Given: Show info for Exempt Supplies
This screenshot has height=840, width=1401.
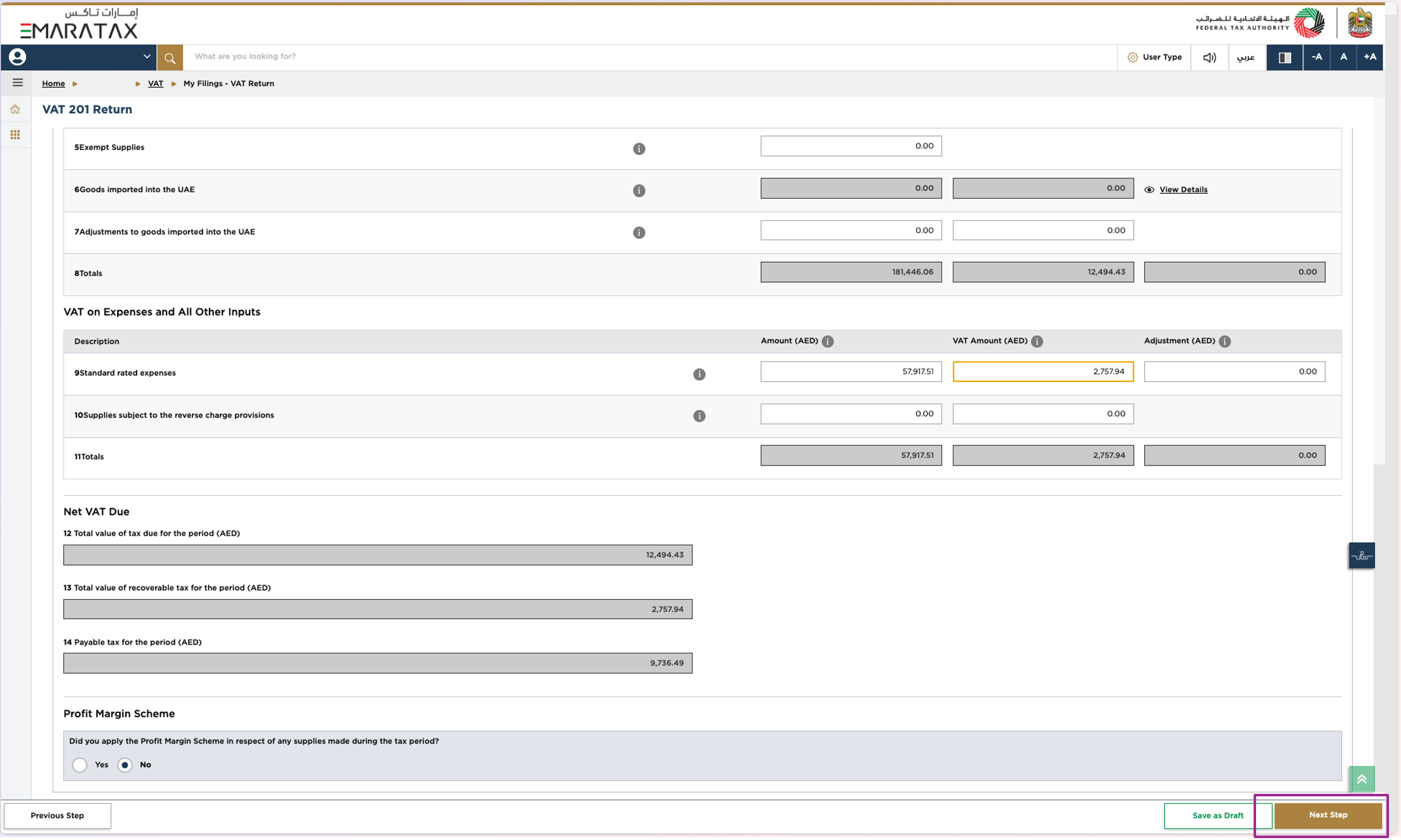Looking at the screenshot, I should (638, 149).
